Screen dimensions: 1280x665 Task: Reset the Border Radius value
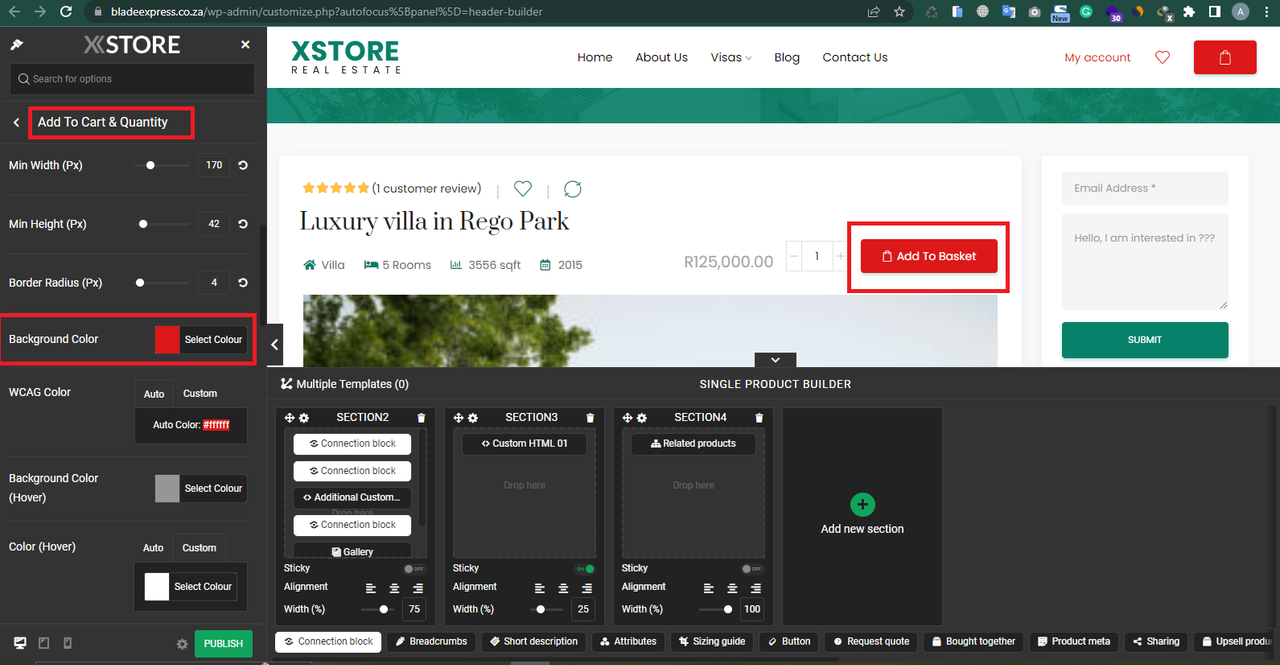point(243,283)
